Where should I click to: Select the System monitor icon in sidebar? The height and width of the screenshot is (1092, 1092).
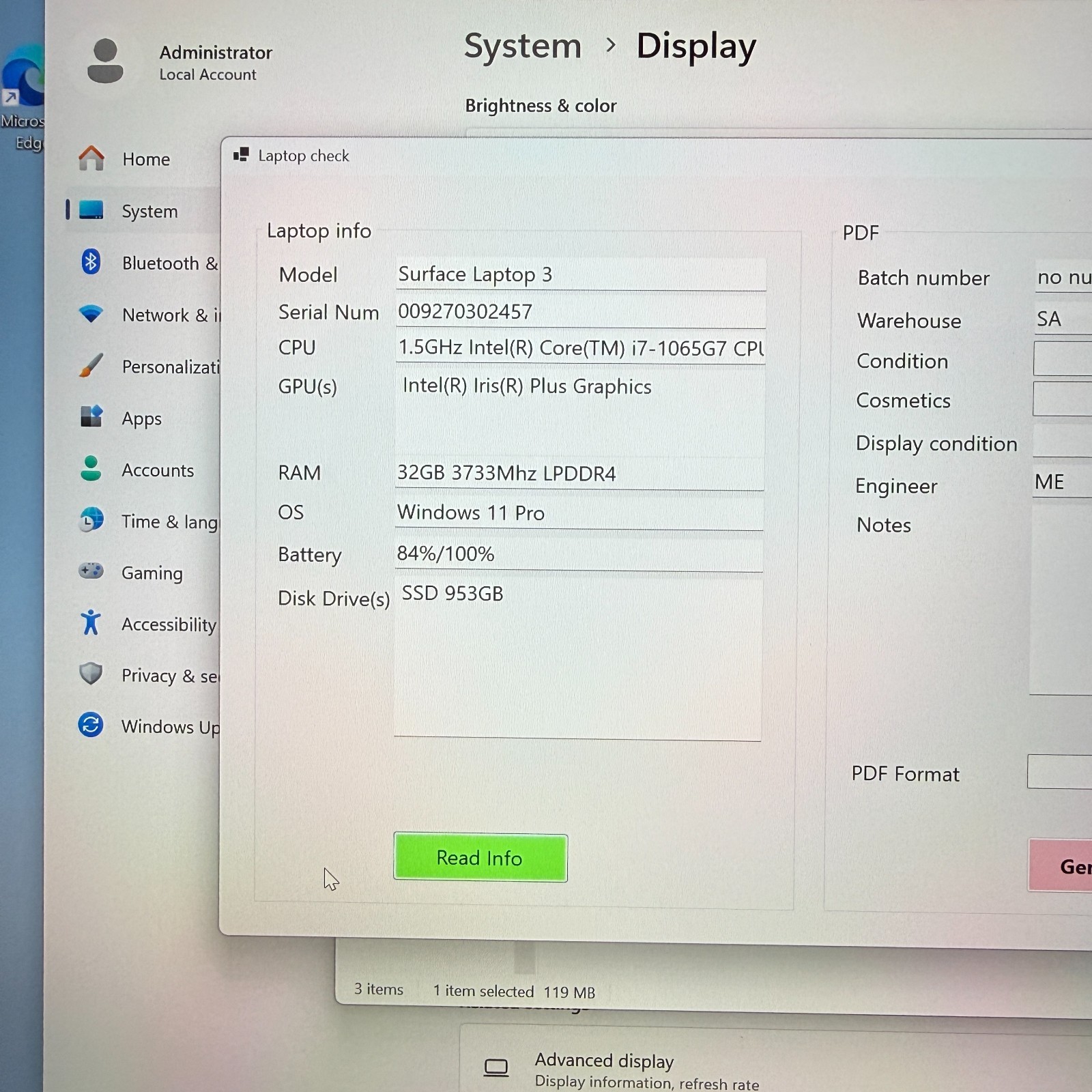click(x=91, y=210)
